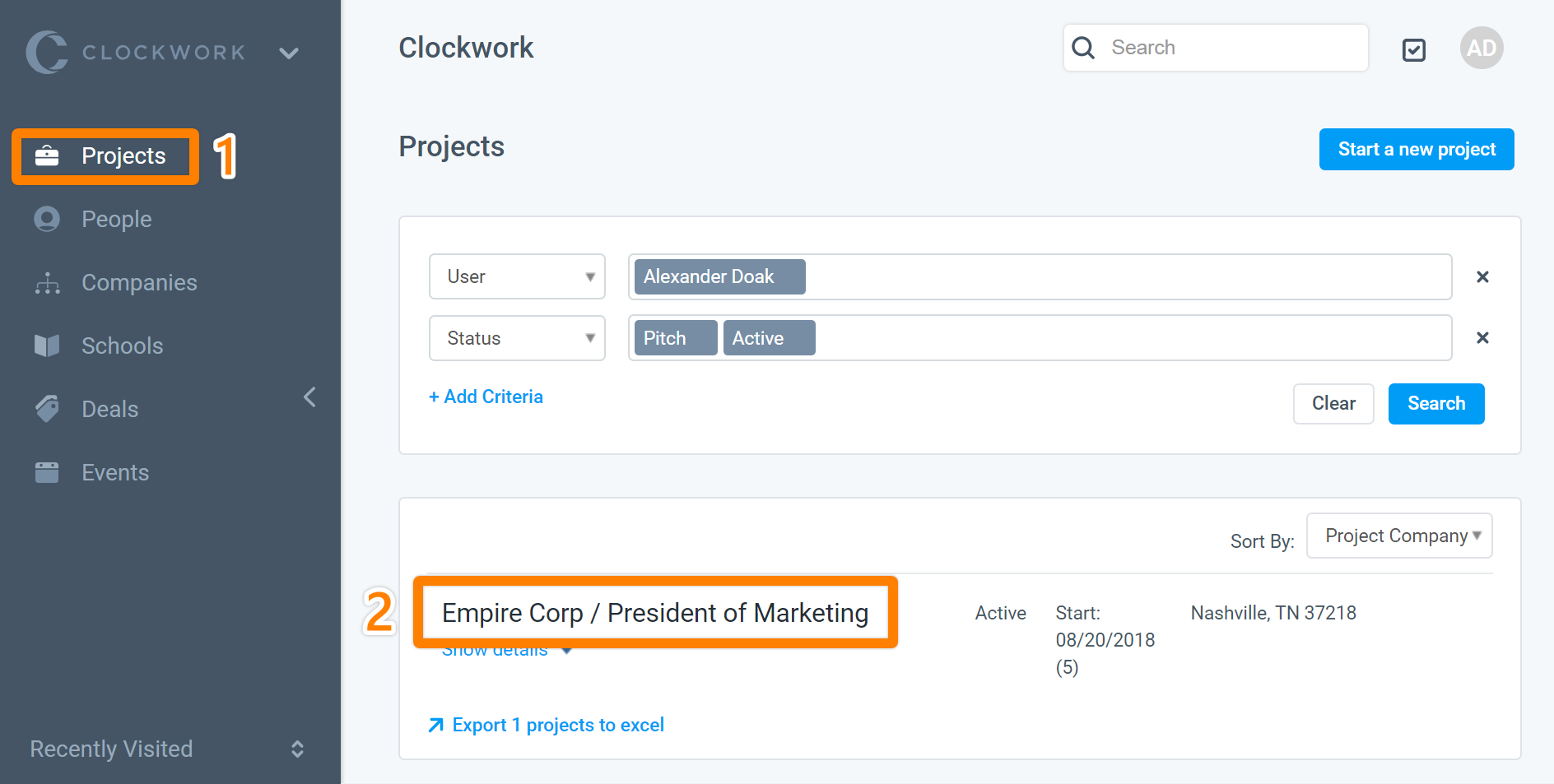Remove the User filter row
Viewport: 1554px width, 784px height.
(1482, 277)
